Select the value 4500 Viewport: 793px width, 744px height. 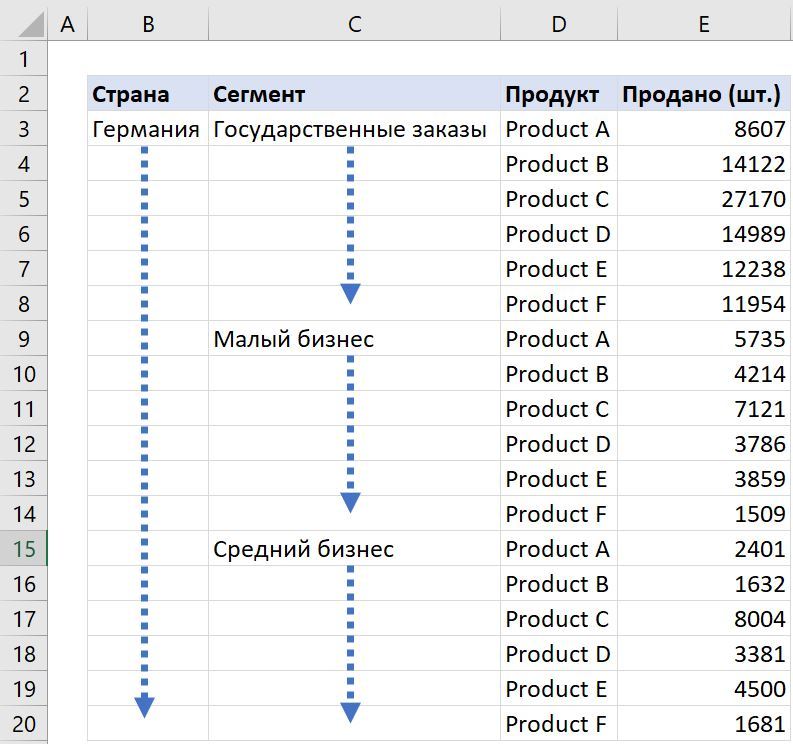pyautogui.click(x=704, y=688)
